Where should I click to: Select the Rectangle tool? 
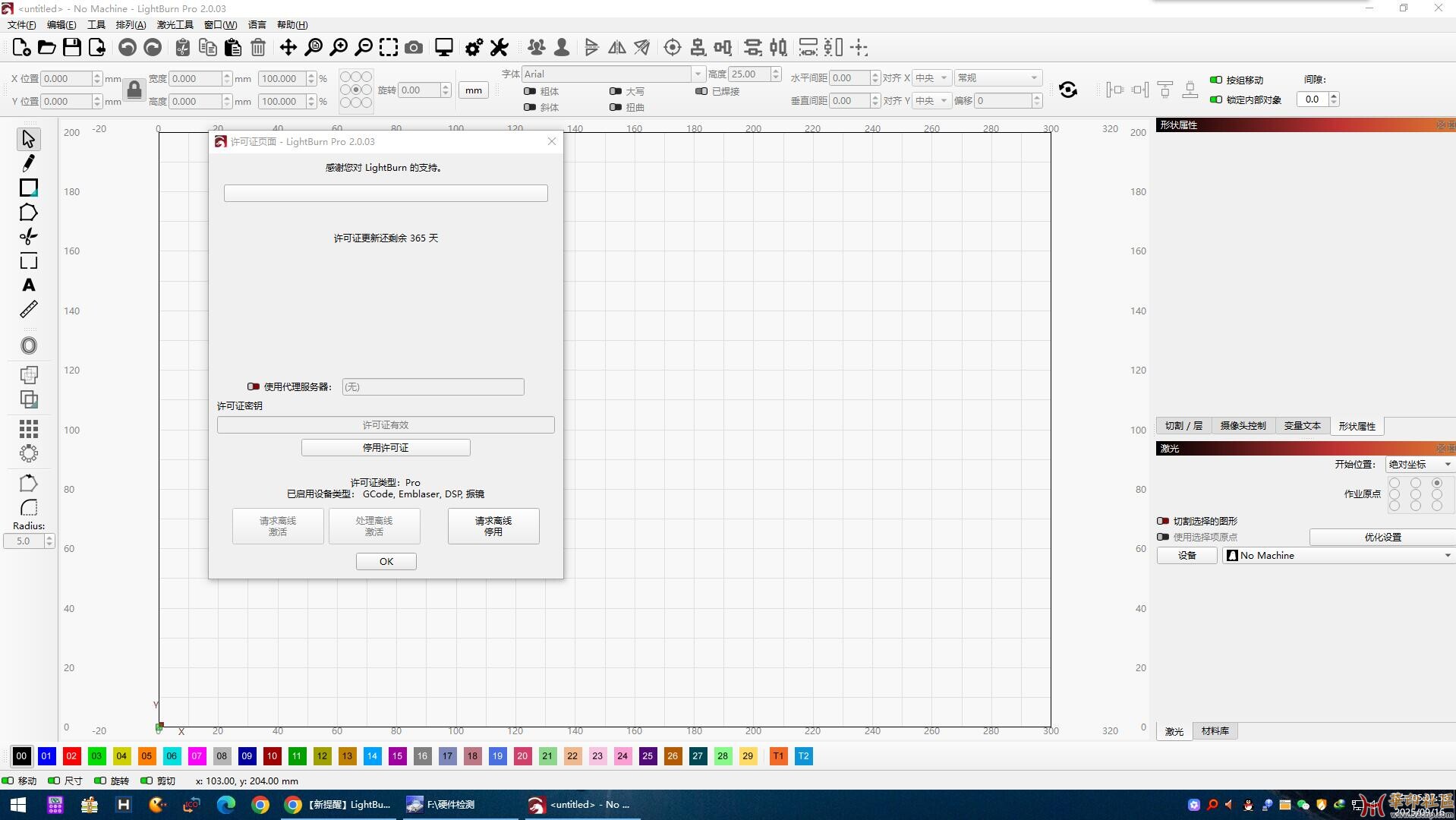(29, 188)
